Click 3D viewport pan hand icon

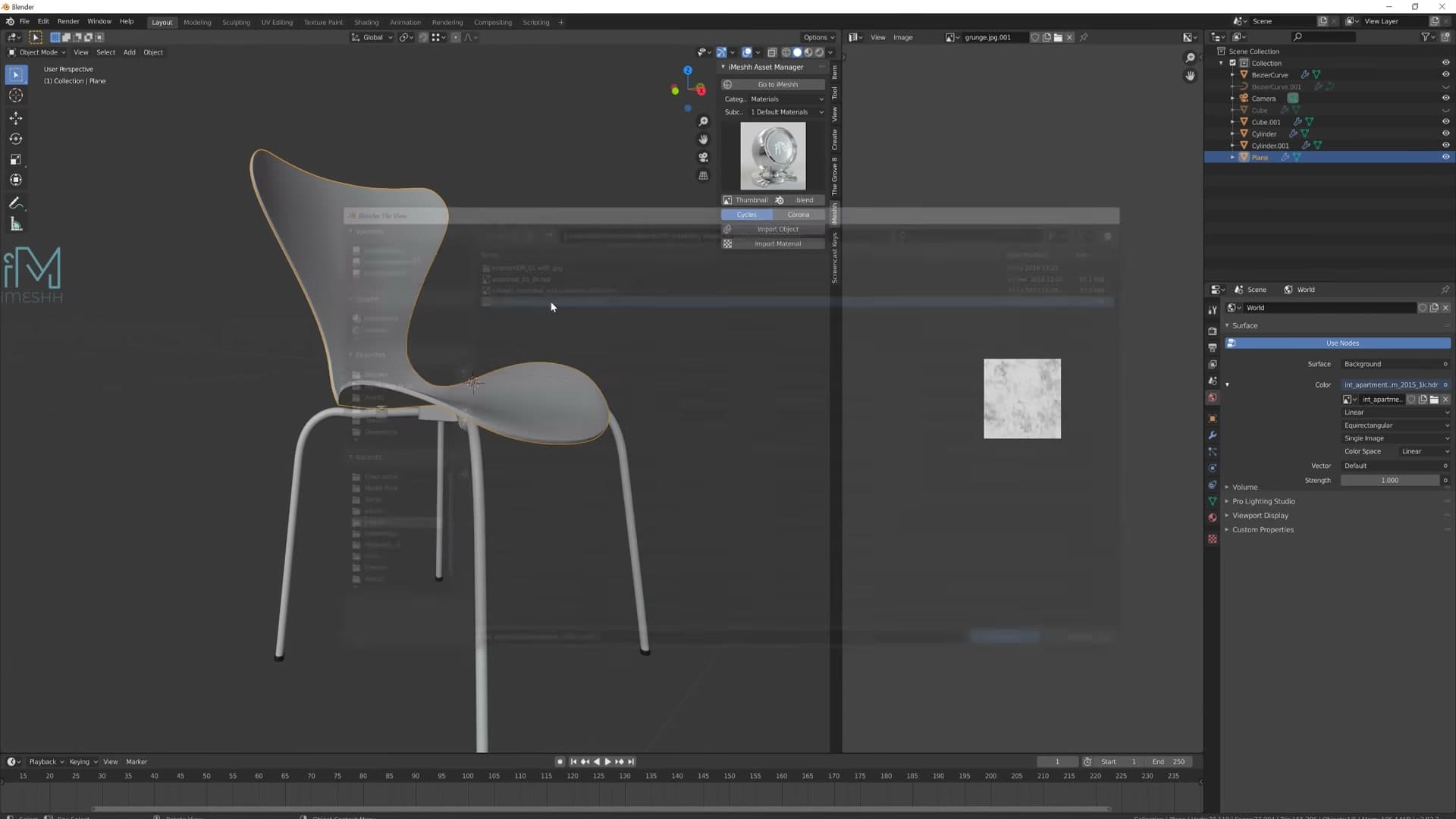coord(703,140)
